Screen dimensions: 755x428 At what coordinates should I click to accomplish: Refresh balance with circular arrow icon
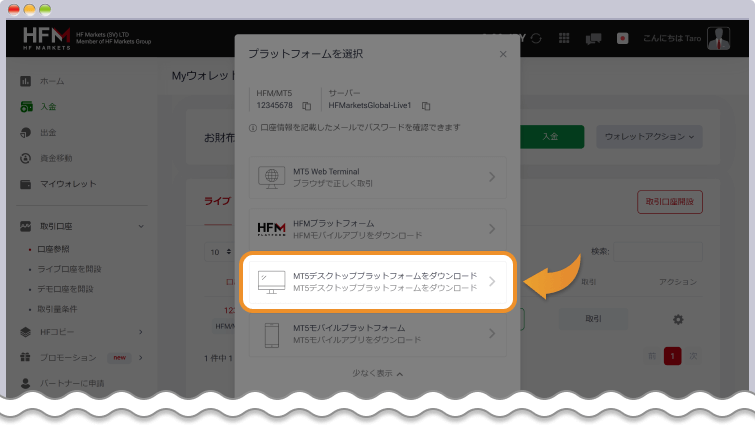click(536, 38)
